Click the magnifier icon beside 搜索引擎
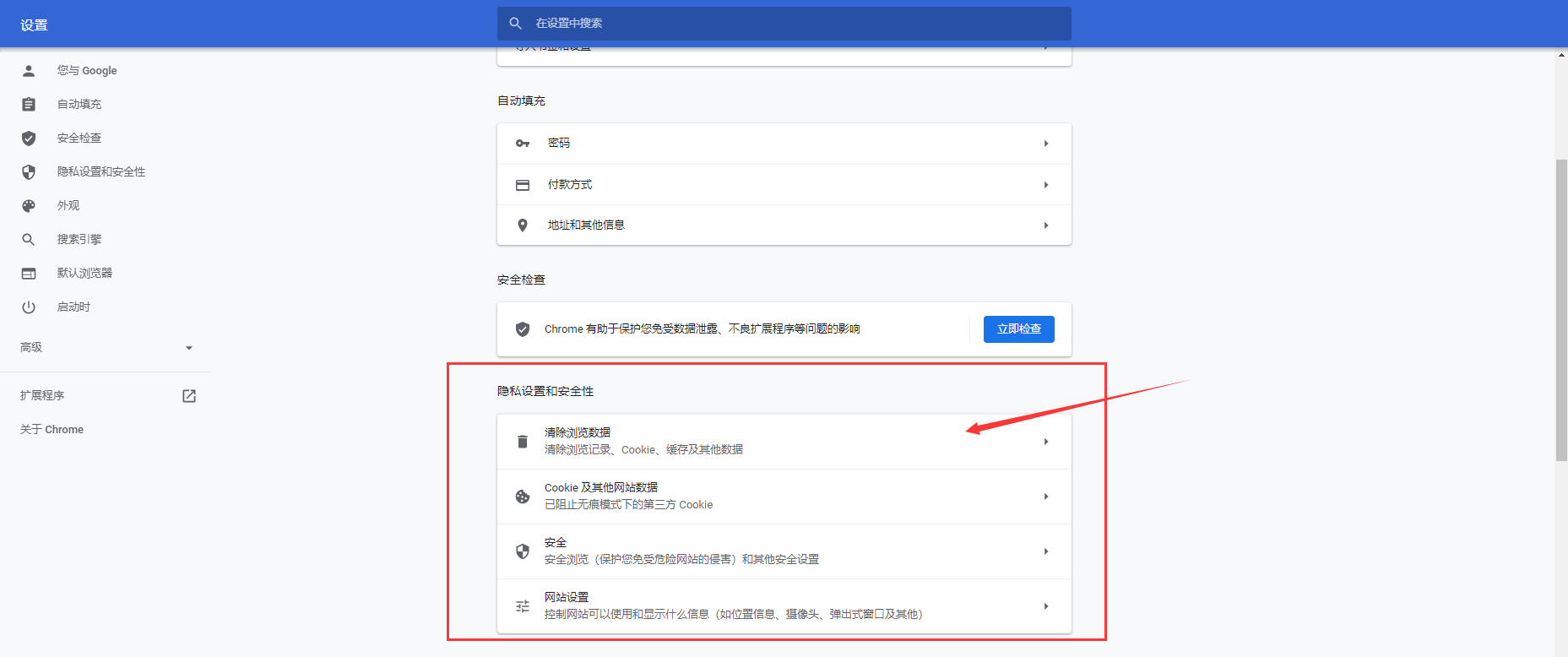Viewport: 1568px width, 657px height. 29,240
